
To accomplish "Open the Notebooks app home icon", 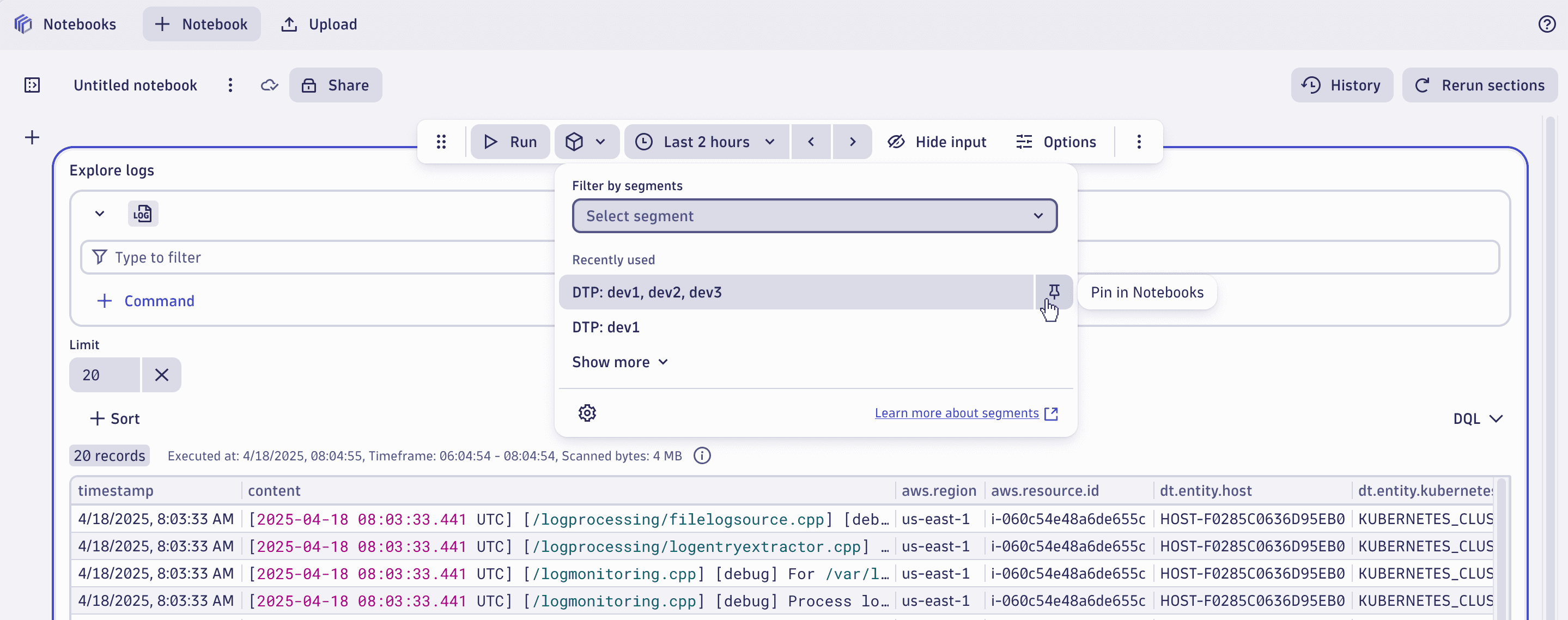I will (x=23, y=25).
